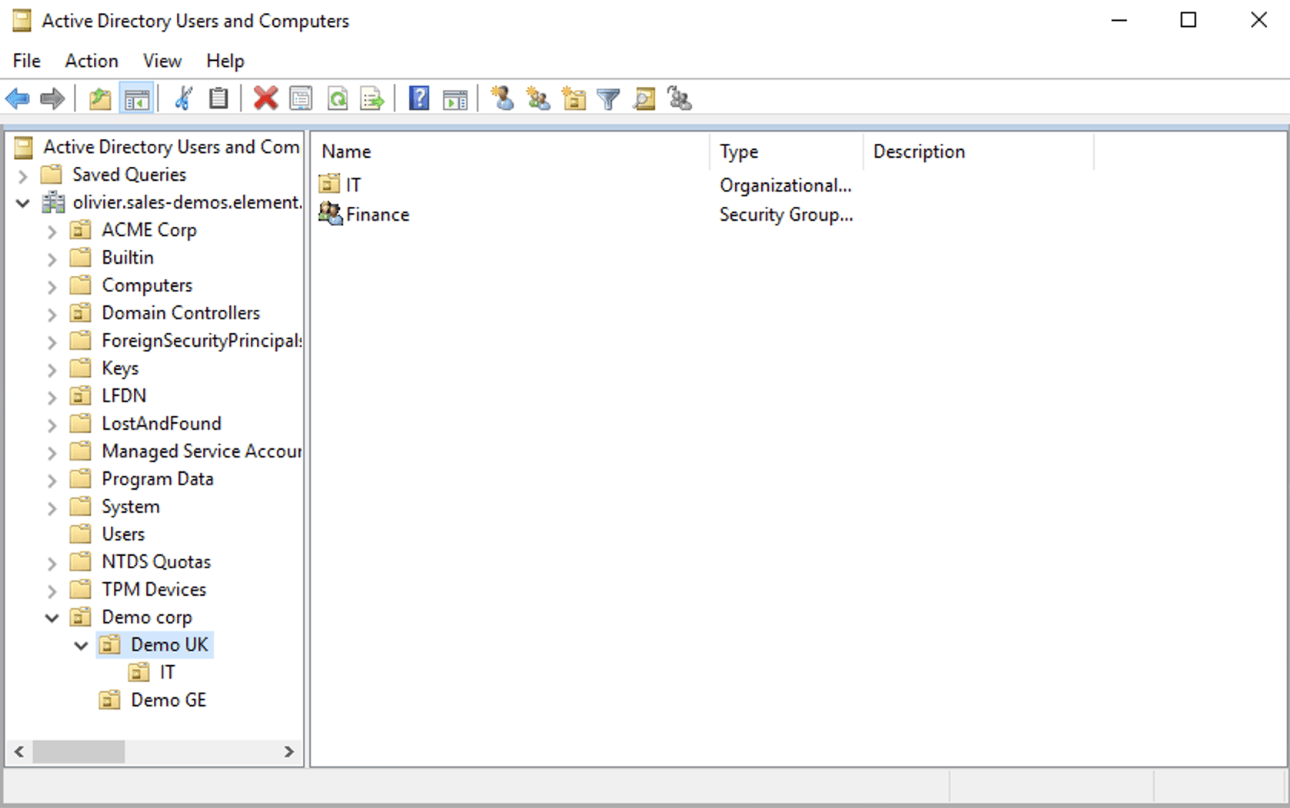Select ForeignSecurityPrincipals tree item

[x=200, y=340]
